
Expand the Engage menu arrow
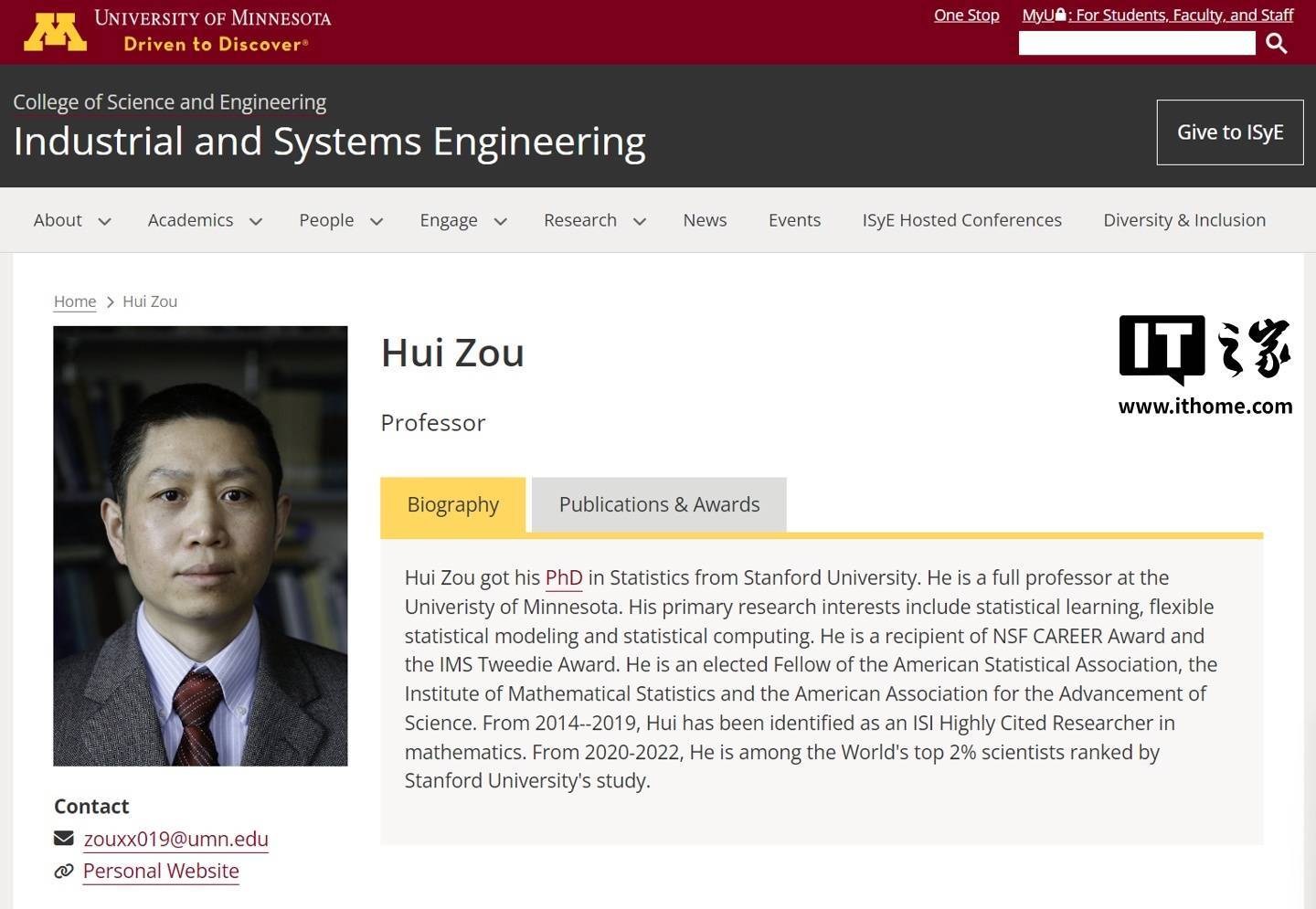(x=500, y=221)
